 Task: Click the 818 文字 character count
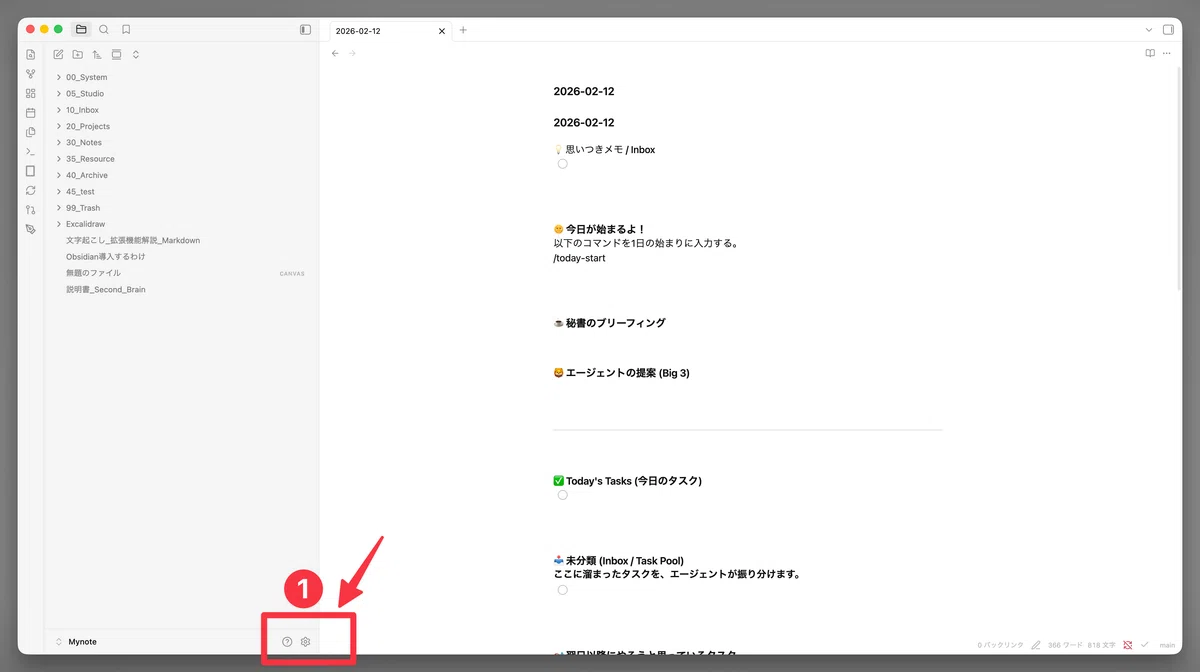(x=1101, y=645)
